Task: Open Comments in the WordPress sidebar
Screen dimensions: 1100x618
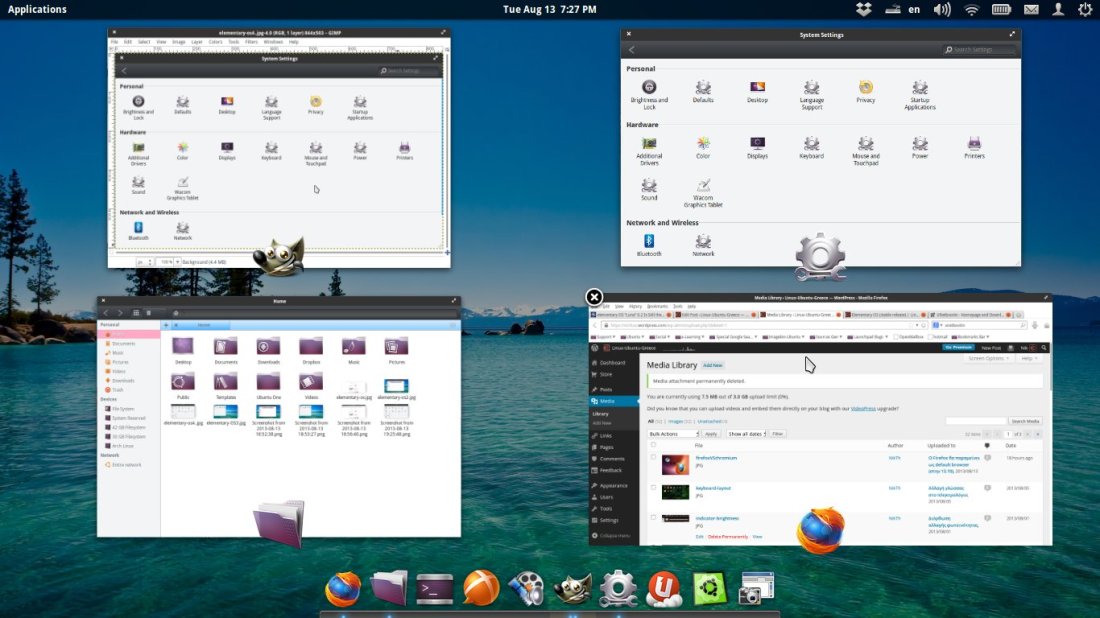Action: [x=610, y=461]
